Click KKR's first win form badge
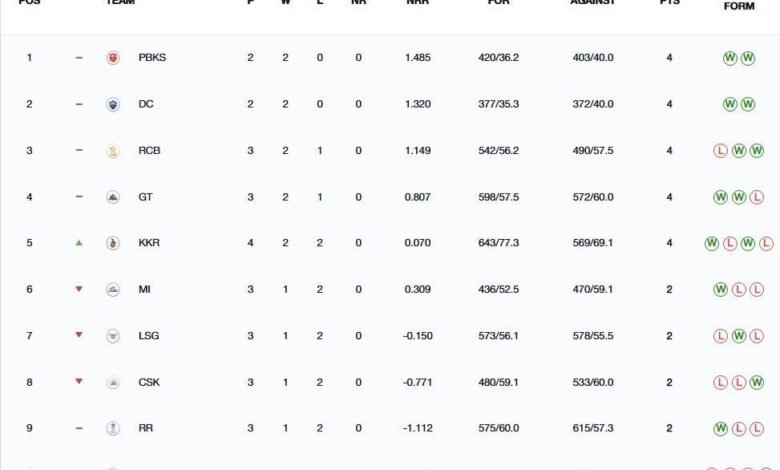The image size is (780, 470). (712, 244)
